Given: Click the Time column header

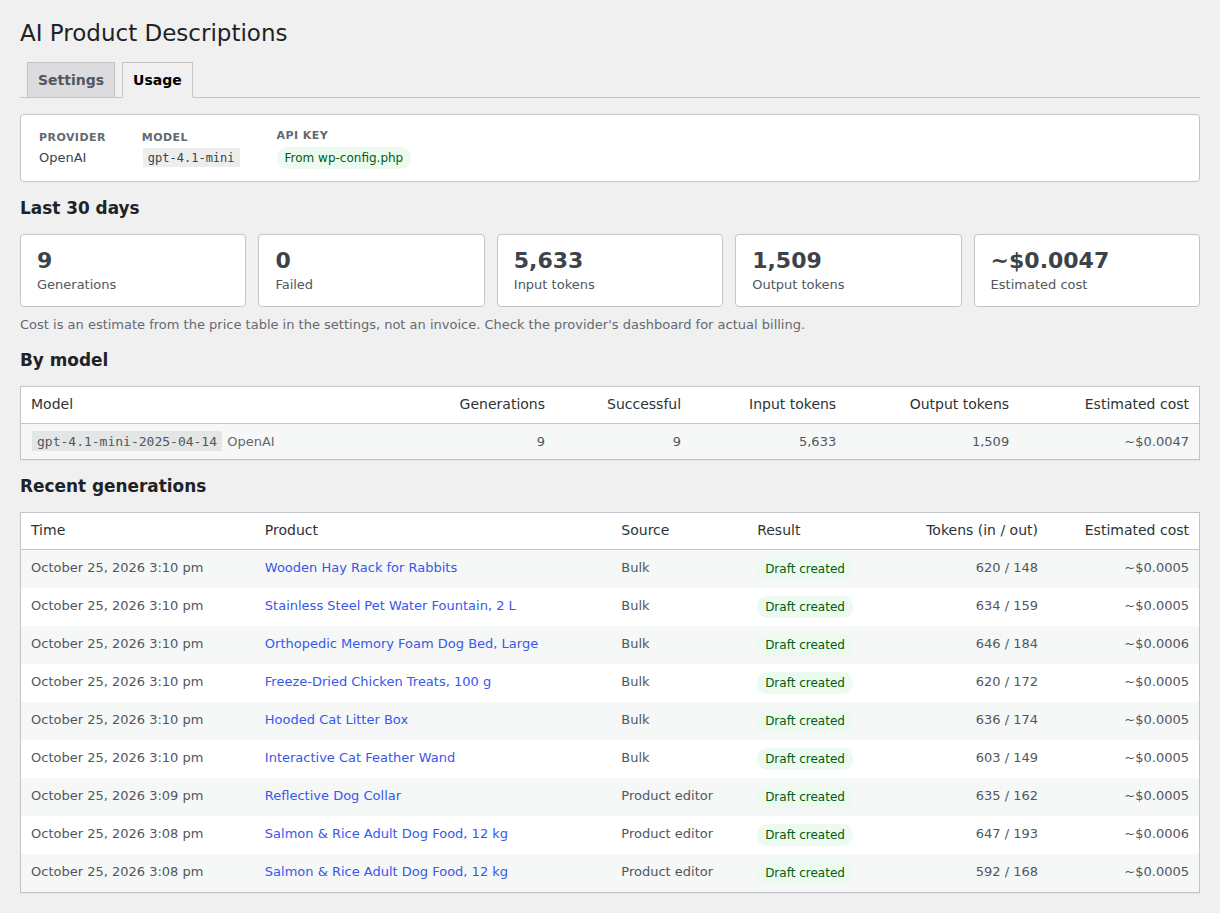Looking at the screenshot, I should tap(48, 530).
